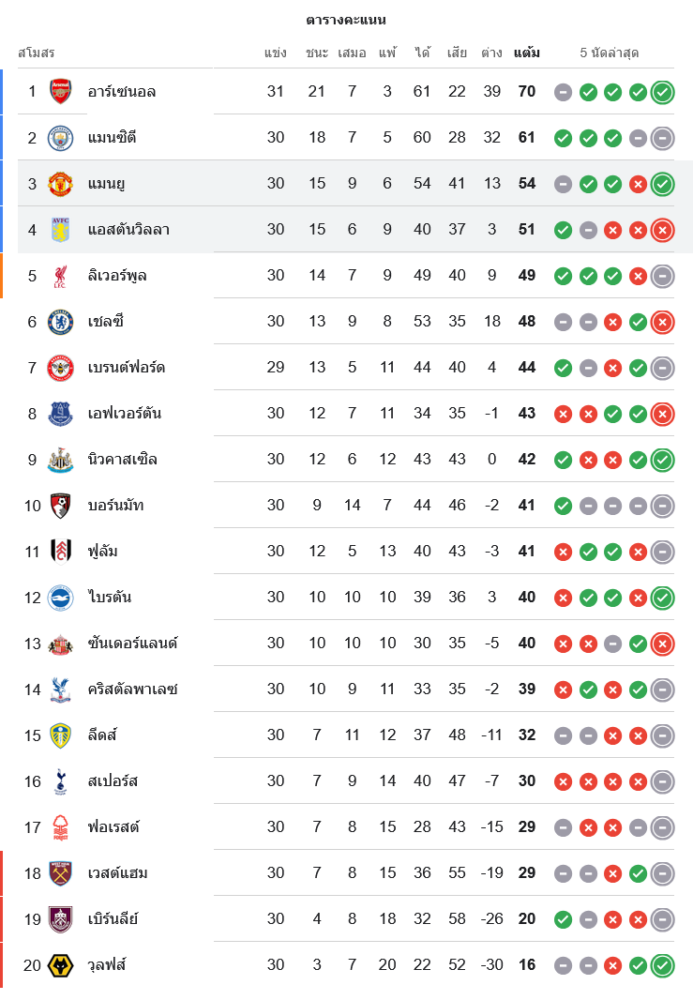Click the Manchester City crest icon
Screen dimensions: 693x1000
coord(61,138)
